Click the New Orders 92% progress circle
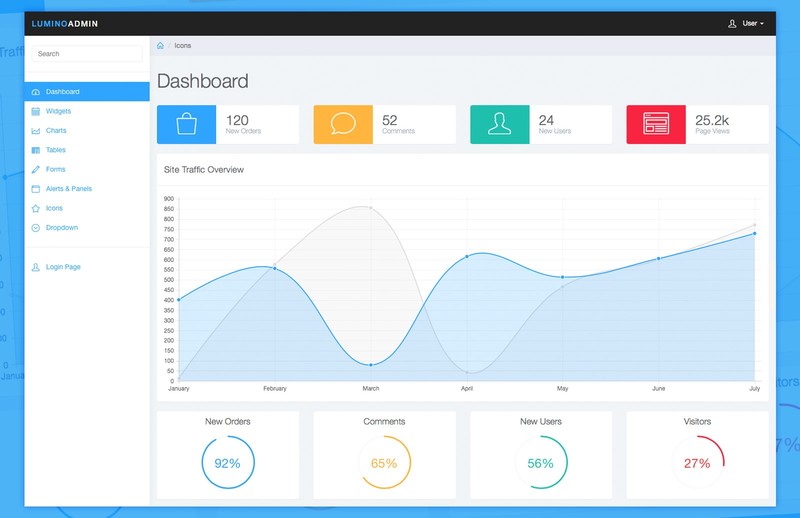 tap(228, 463)
